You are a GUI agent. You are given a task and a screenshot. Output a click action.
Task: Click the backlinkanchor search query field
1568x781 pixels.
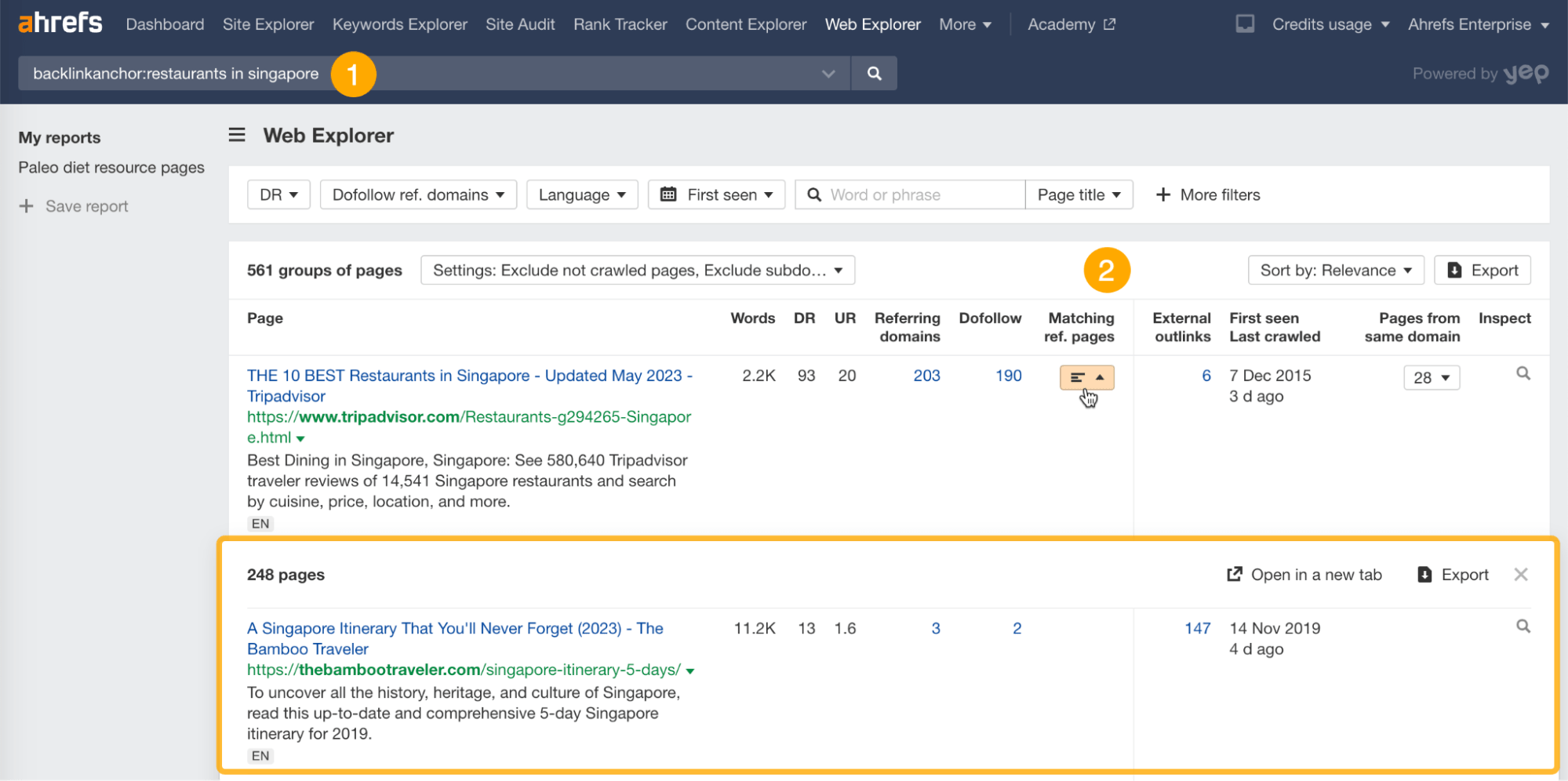coord(434,74)
